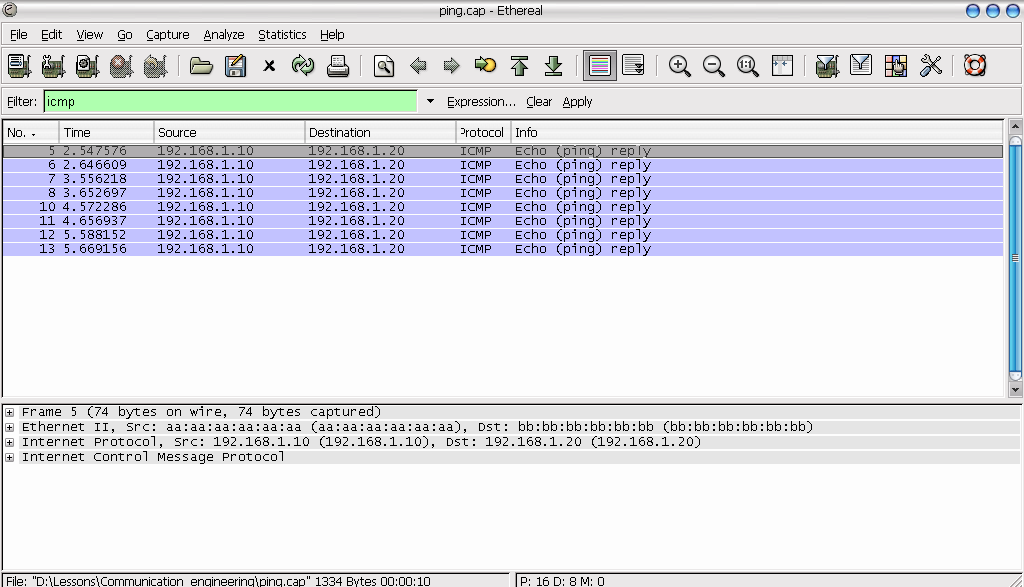Select packet 11 at time 4.656937
This screenshot has width=1024, height=587.
(x=503, y=221)
